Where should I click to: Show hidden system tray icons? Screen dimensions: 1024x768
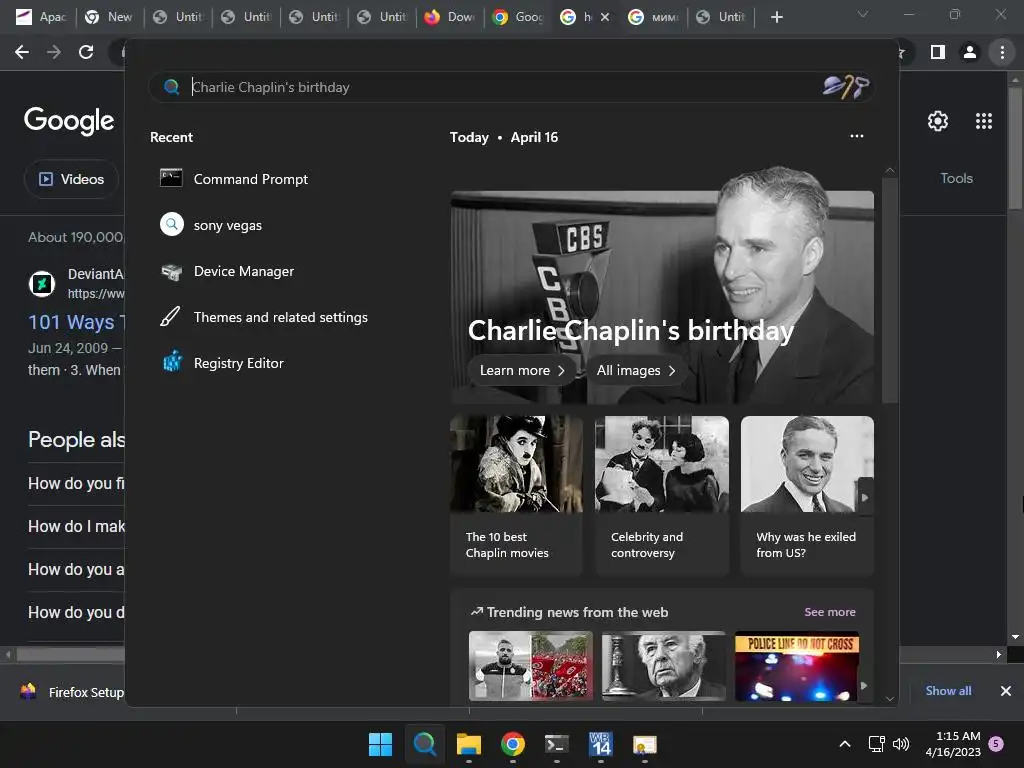(844, 744)
